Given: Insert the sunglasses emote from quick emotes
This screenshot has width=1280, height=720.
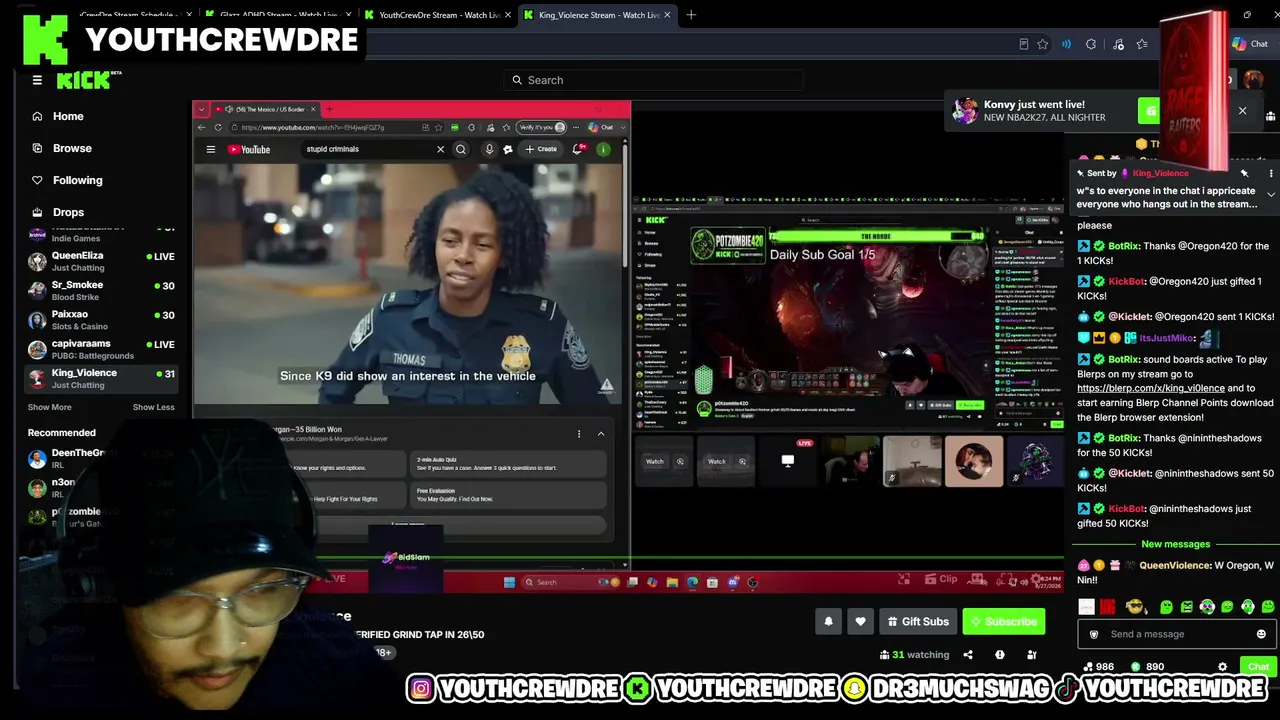Looking at the screenshot, I should pyautogui.click(x=1134, y=606).
